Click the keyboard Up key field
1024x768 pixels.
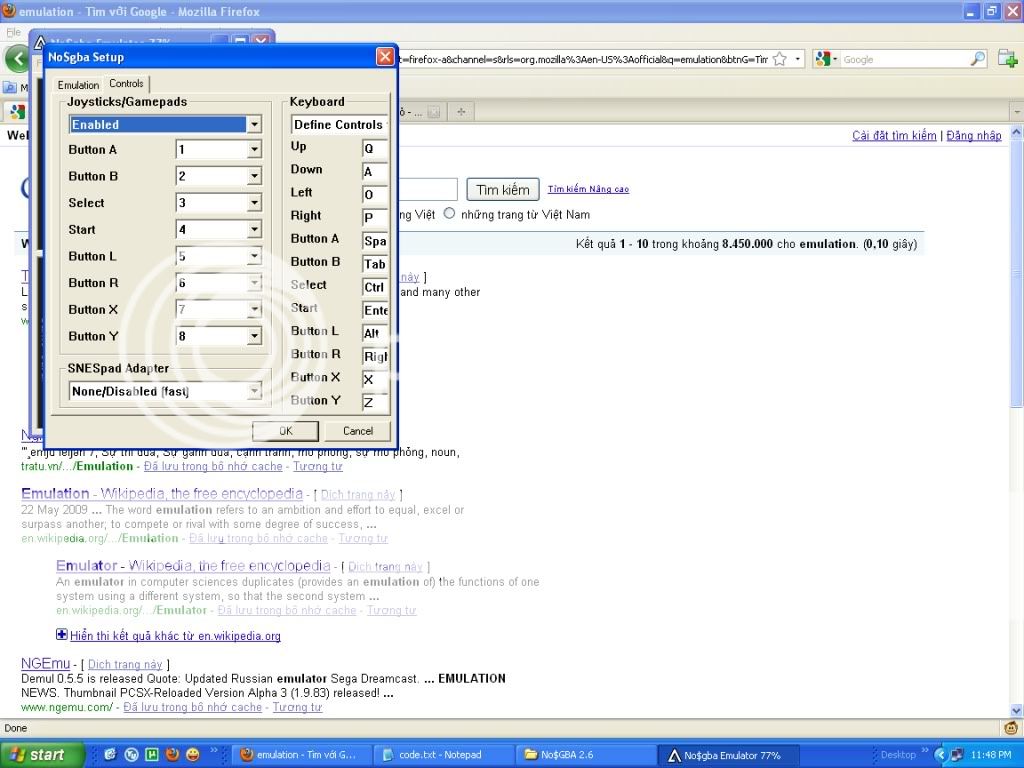pyautogui.click(x=375, y=149)
